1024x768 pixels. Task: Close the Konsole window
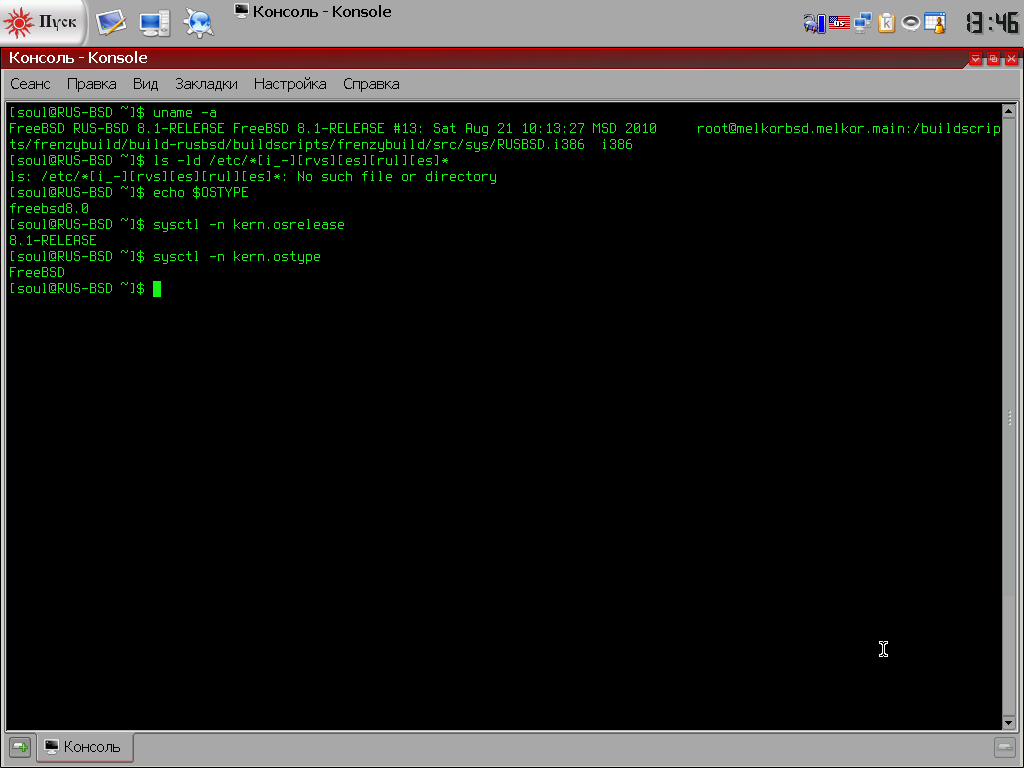pos(1012,59)
